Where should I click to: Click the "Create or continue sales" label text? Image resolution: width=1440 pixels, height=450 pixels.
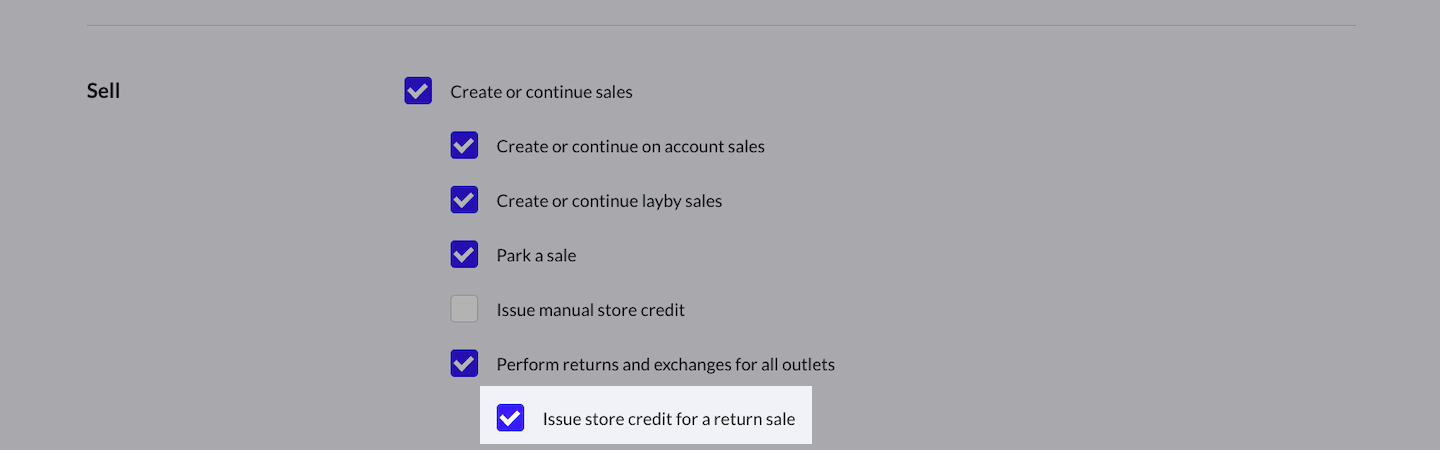point(541,92)
